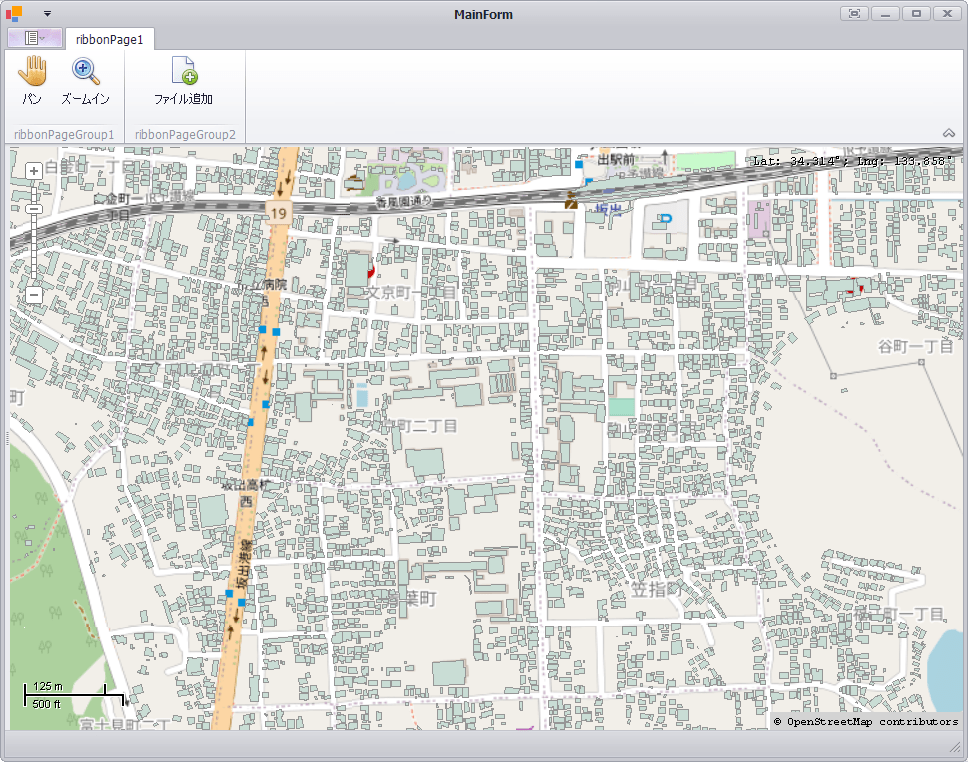The width and height of the screenshot is (968, 762).
Task: Open the application button dropdown arrow
Action: click(46, 13)
